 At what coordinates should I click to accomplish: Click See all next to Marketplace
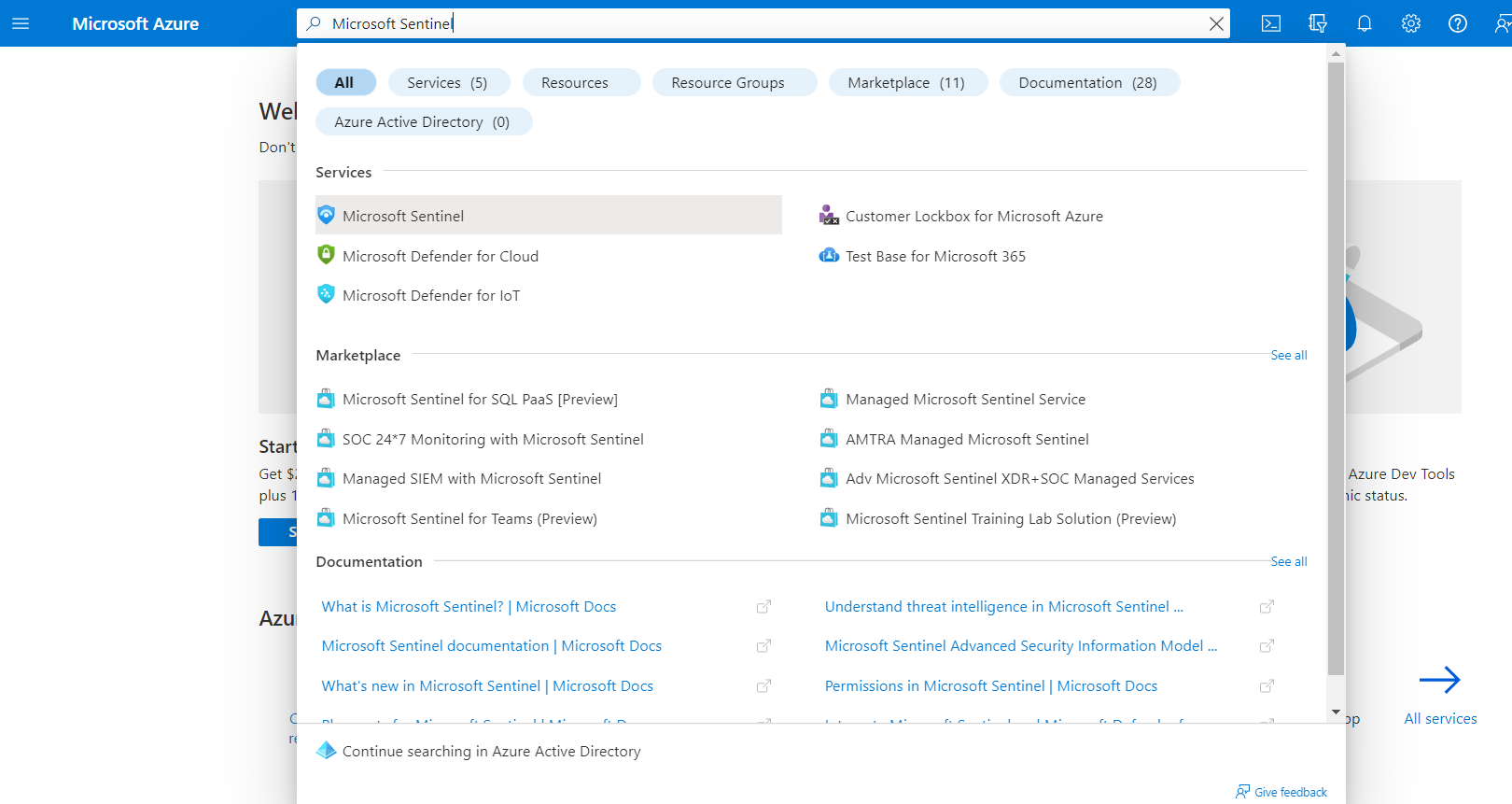point(1288,355)
